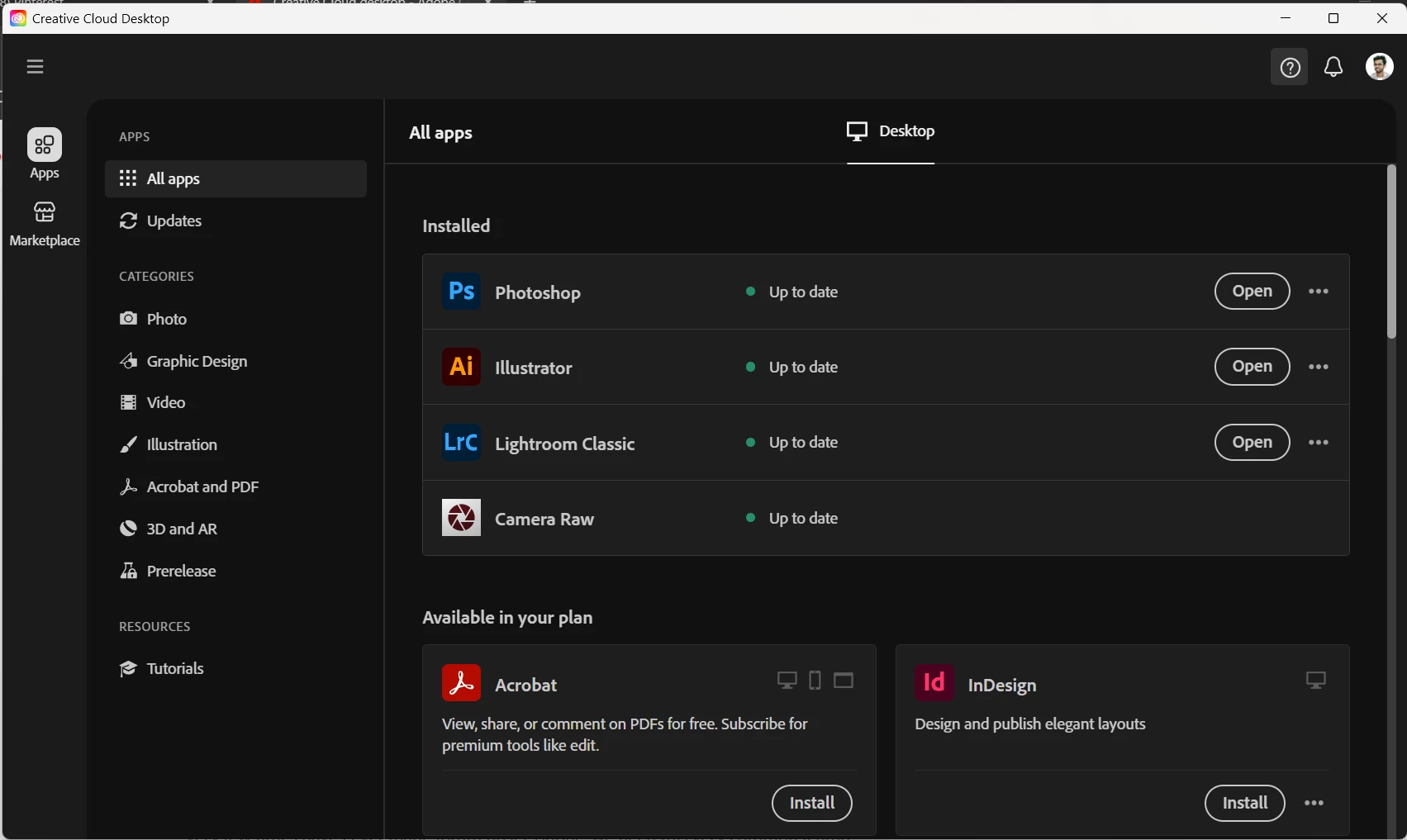Viewport: 1407px width, 840px height.
Task: Open more options for Lightroom Classic
Action: (1319, 443)
